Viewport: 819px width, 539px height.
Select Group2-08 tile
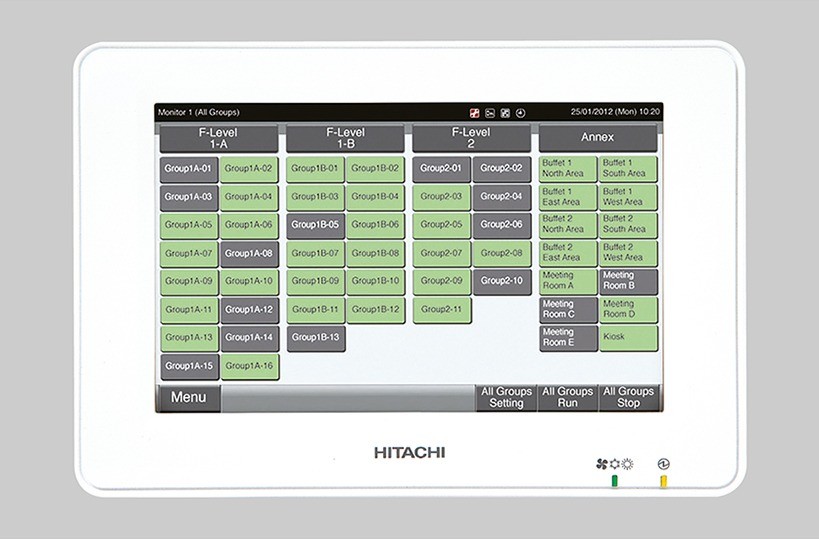502,254
